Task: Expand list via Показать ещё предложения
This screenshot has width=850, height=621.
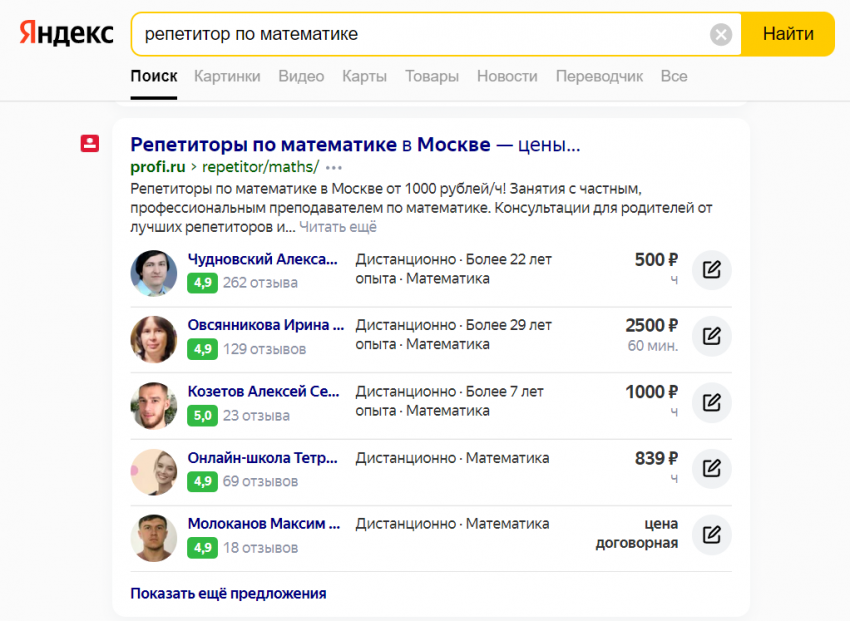Action: point(228,593)
